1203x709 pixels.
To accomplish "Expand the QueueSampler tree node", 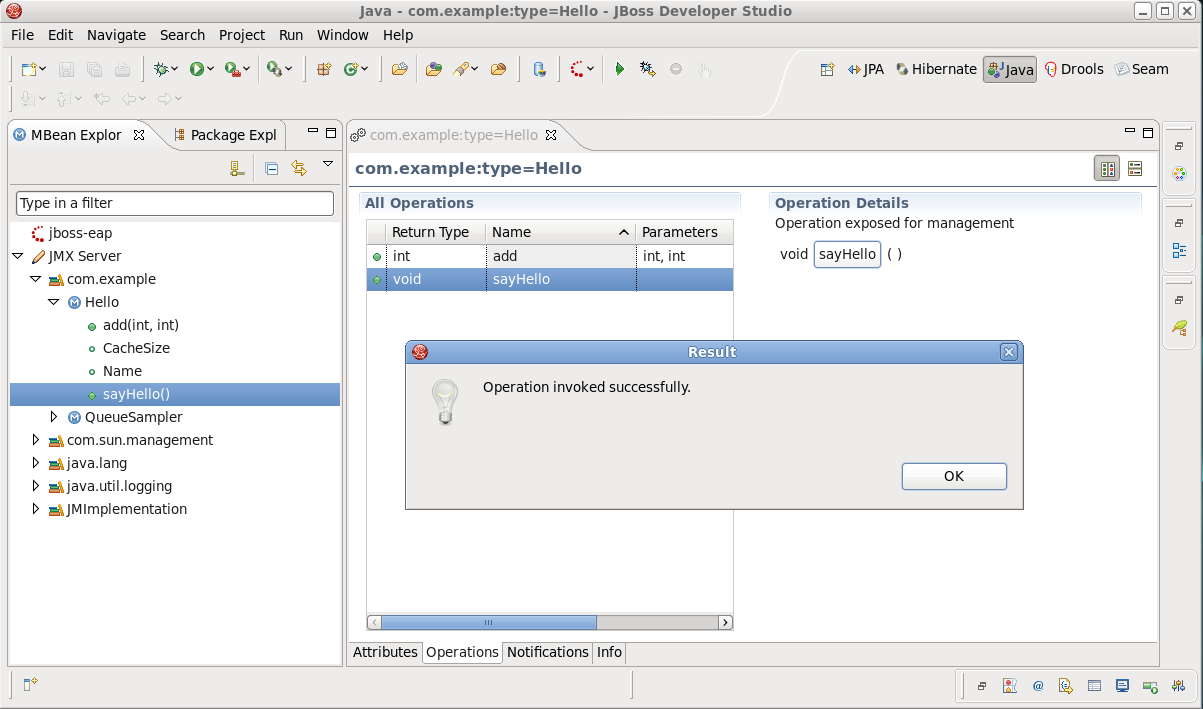I will (x=55, y=417).
